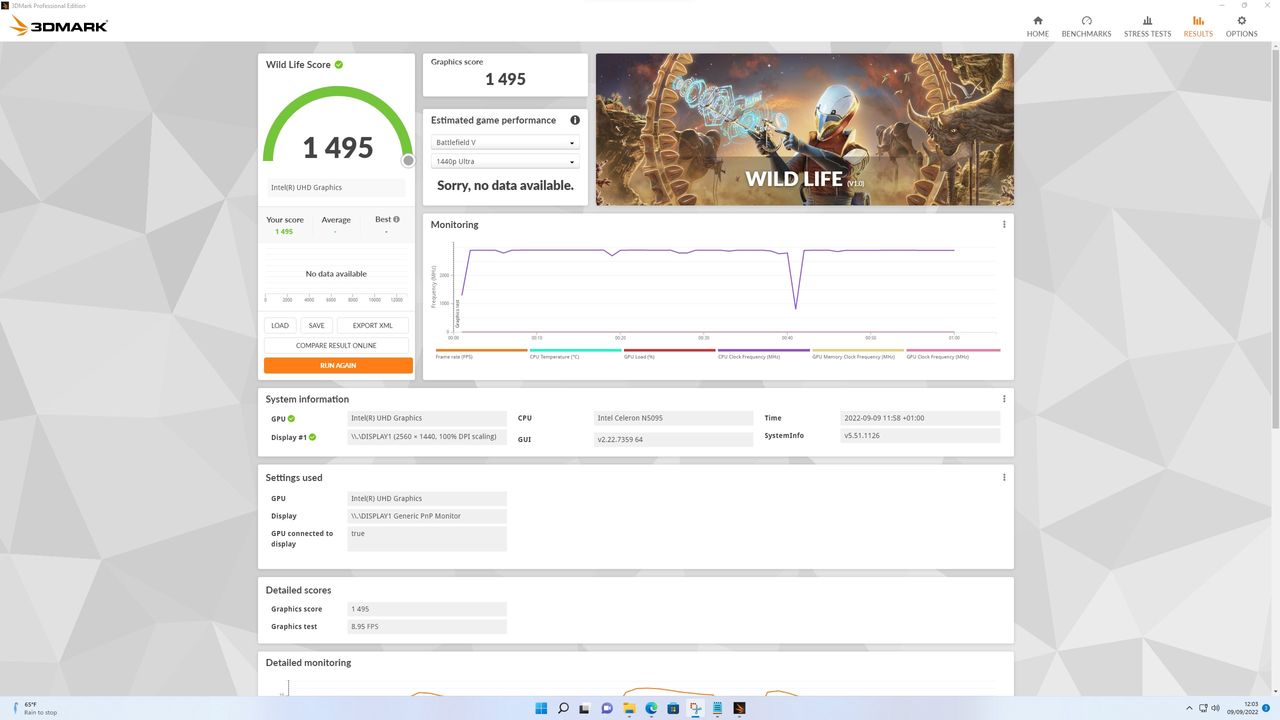The width and height of the screenshot is (1280, 720).
Task: Open the 1440p Ultra resolution dropdown
Action: click(x=505, y=162)
